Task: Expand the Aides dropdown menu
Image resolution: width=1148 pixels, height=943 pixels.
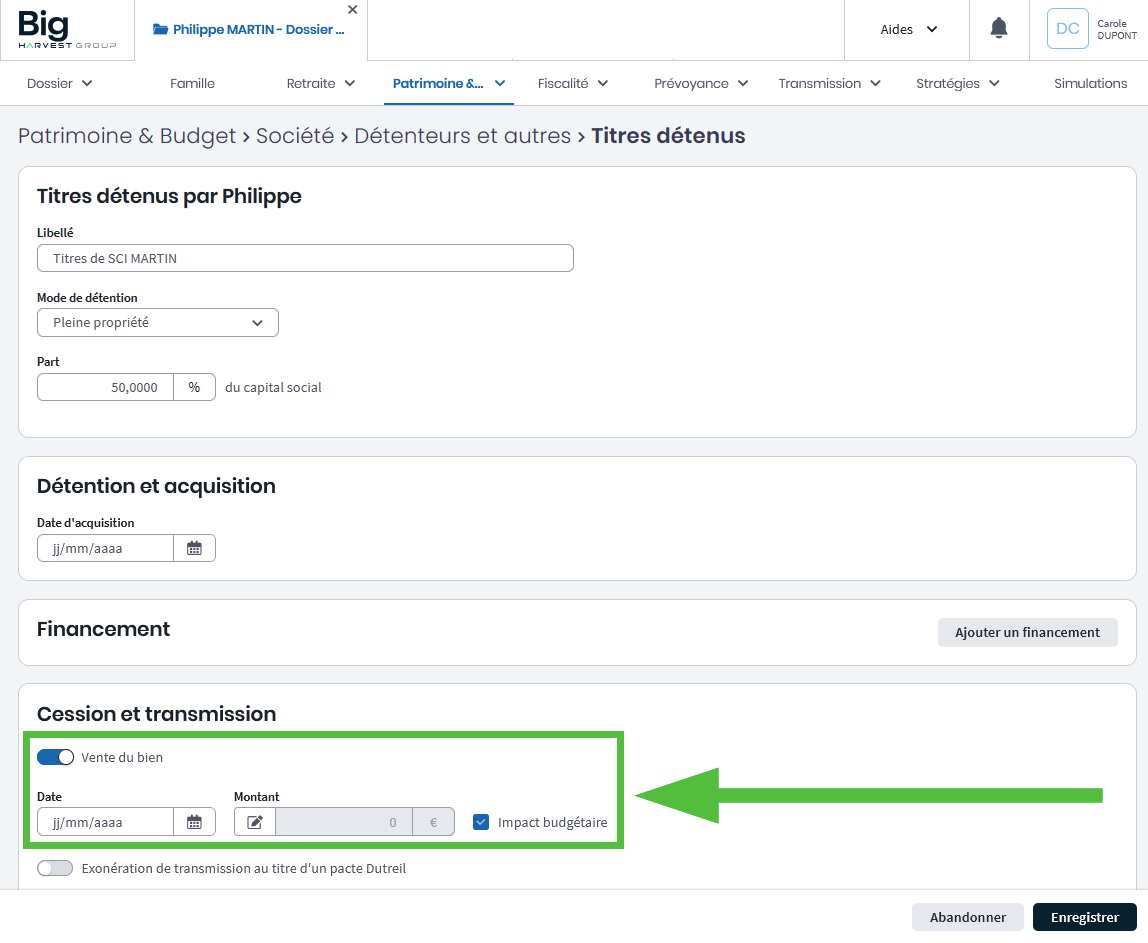Action: tap(908, 30)
